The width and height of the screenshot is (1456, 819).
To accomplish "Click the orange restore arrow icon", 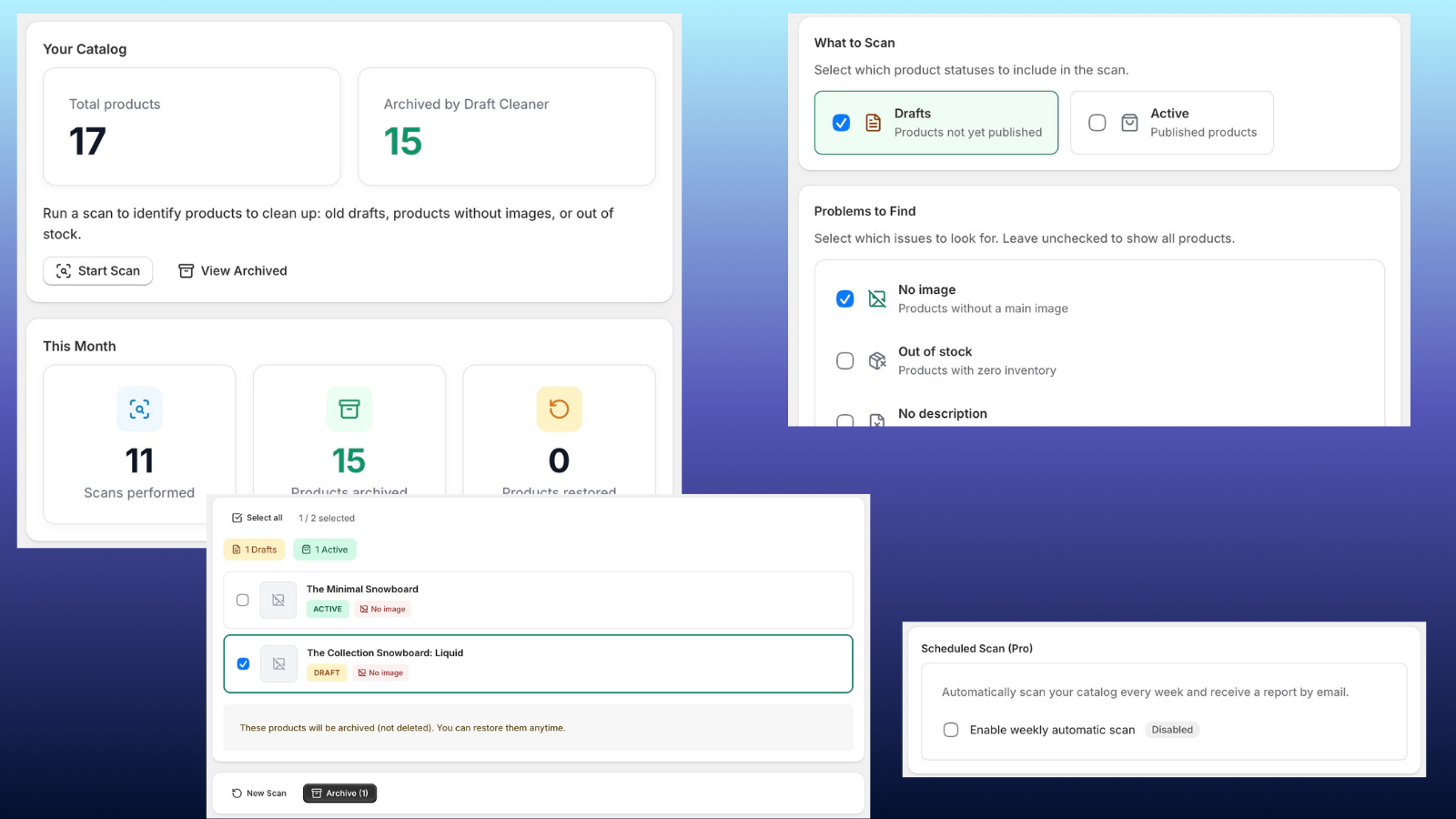I will (x=559, y=409).
